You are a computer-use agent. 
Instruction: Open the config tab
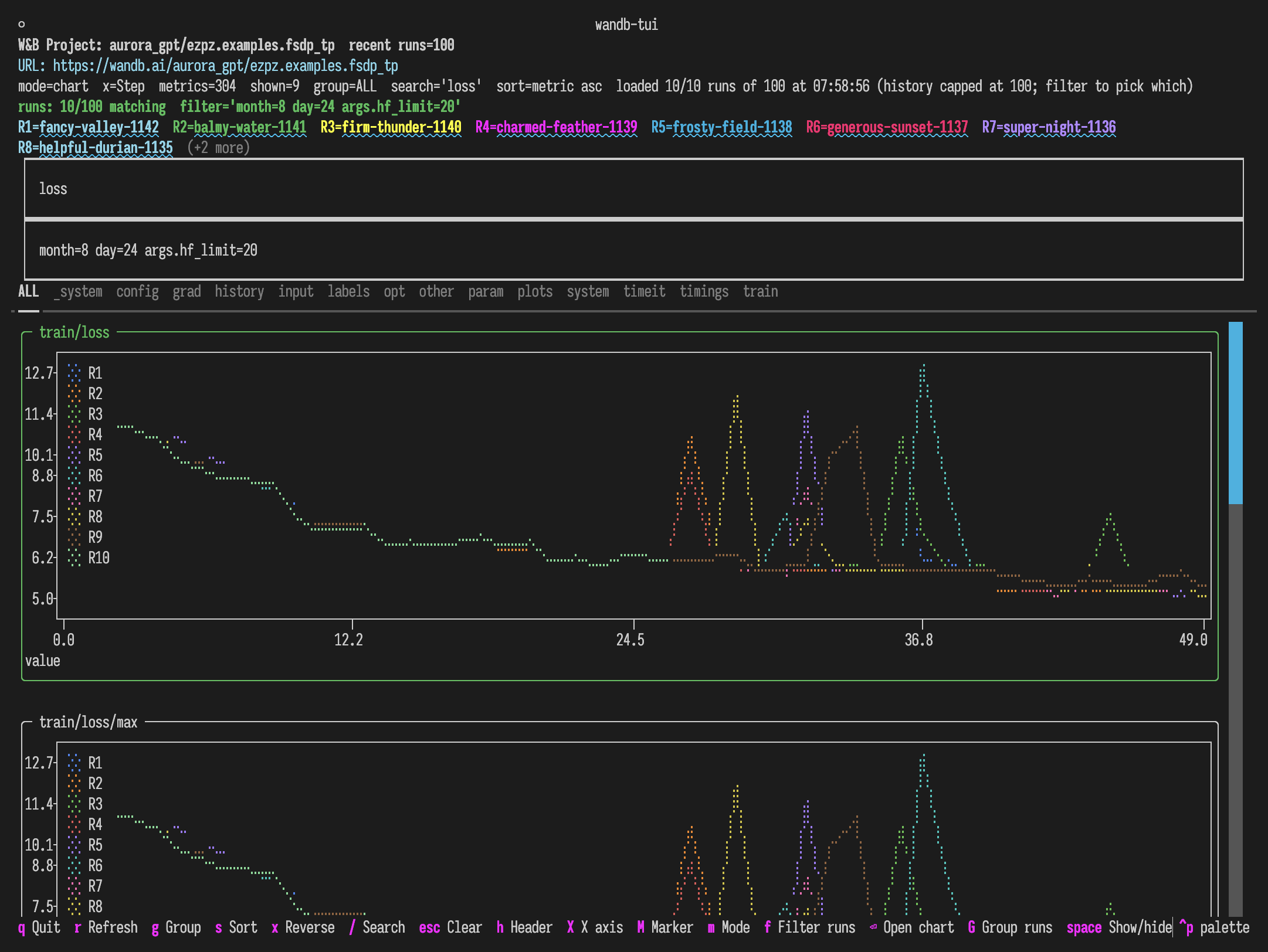point(137,291)
